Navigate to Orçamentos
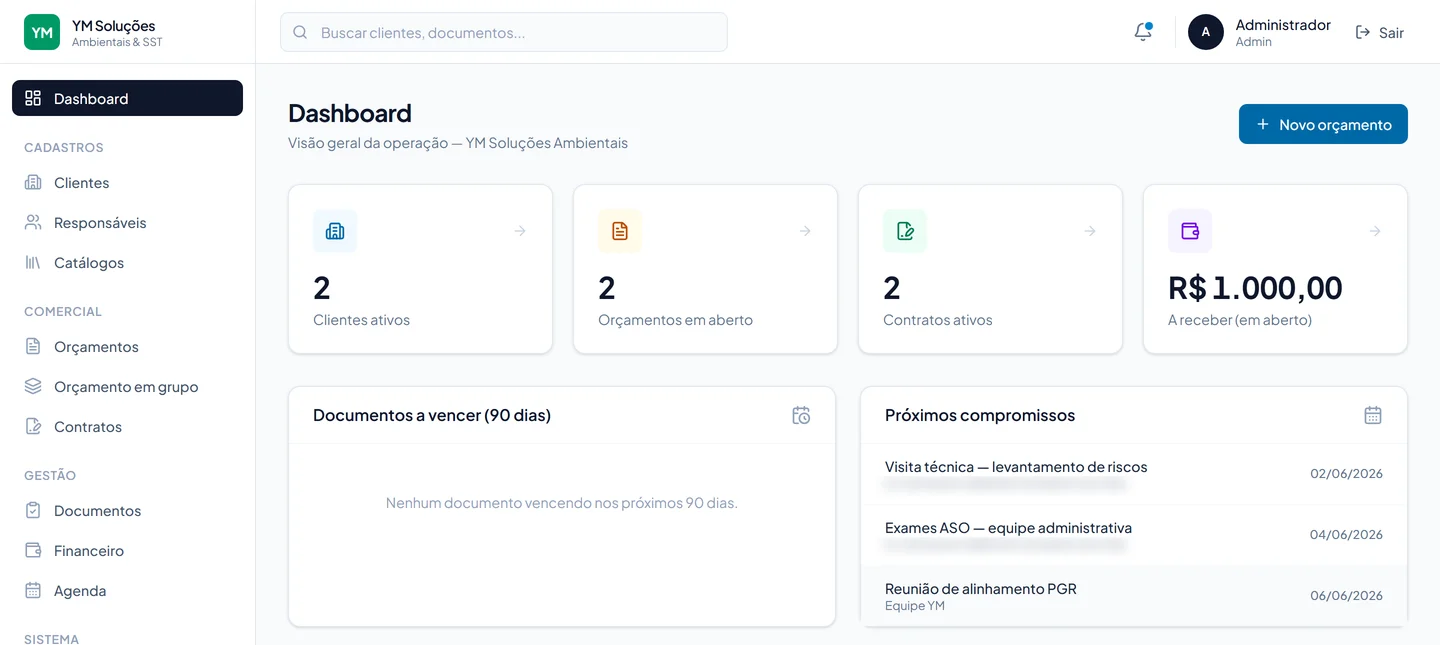 (127, 346)
